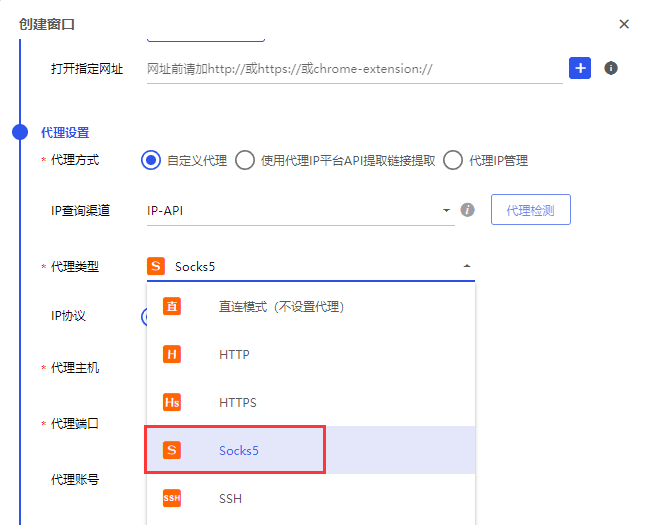
Task: Click the 代理账号 label
Action: 75,479
